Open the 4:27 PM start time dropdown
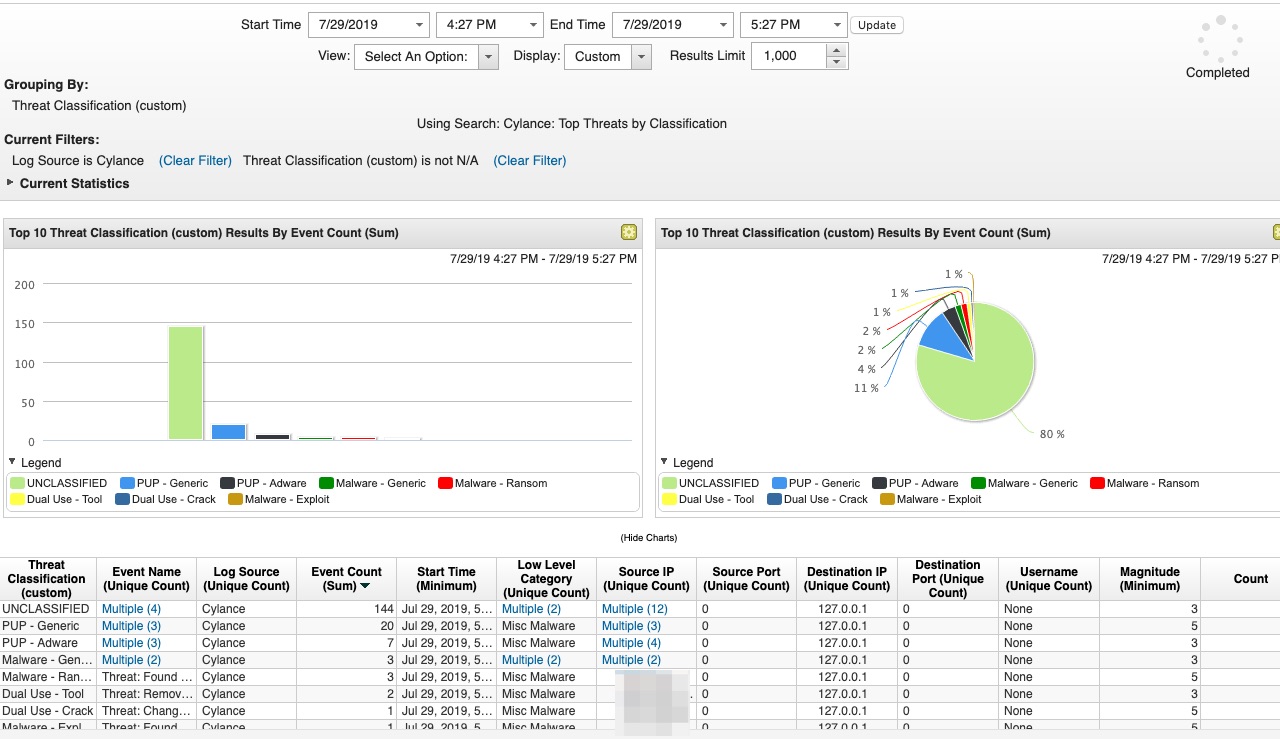The height and width of the screenshot is (739, 1280). [x=535, y=24]
